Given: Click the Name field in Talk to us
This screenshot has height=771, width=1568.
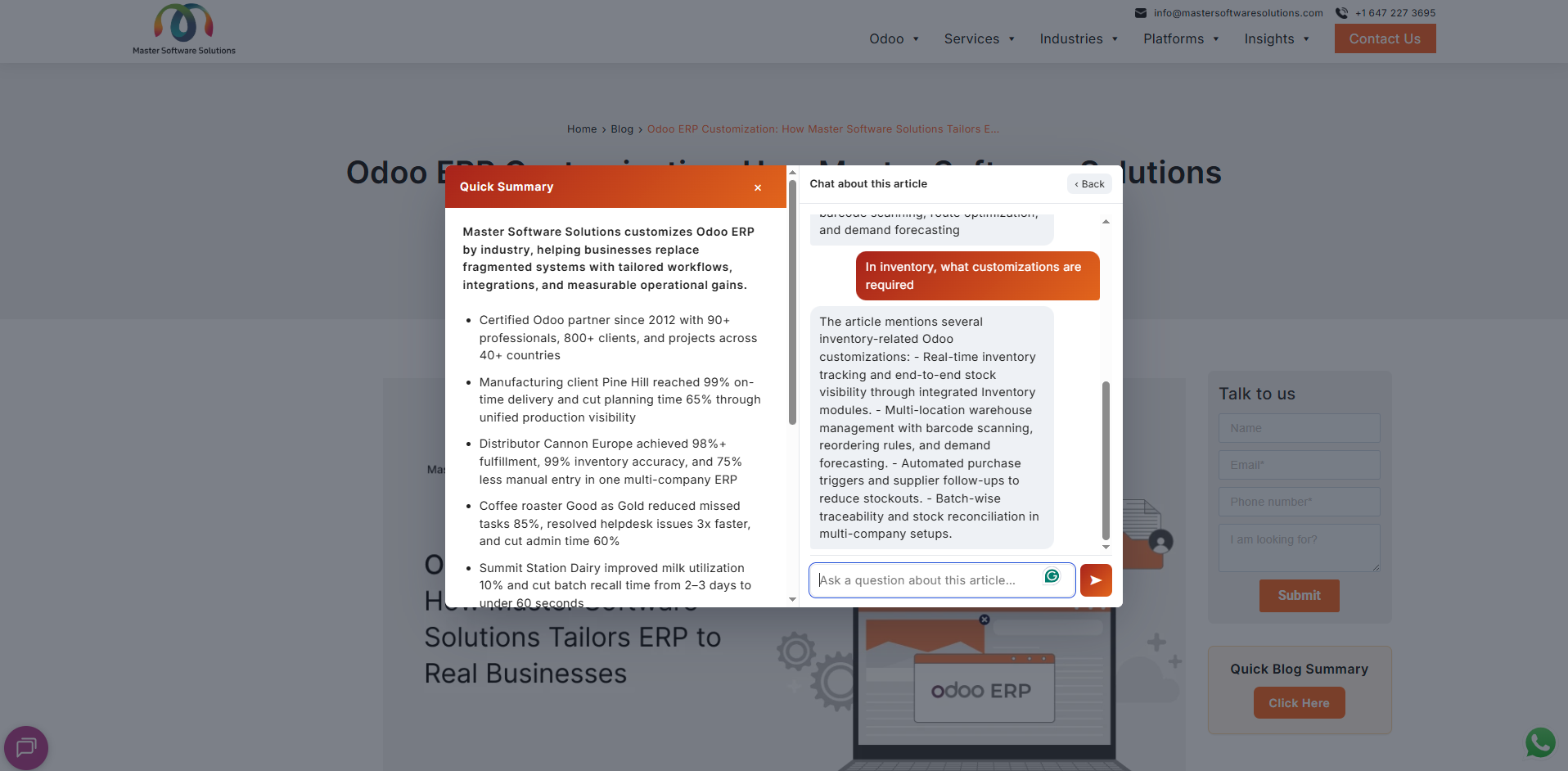Looking at the screenshot, I should point(1299,428).
